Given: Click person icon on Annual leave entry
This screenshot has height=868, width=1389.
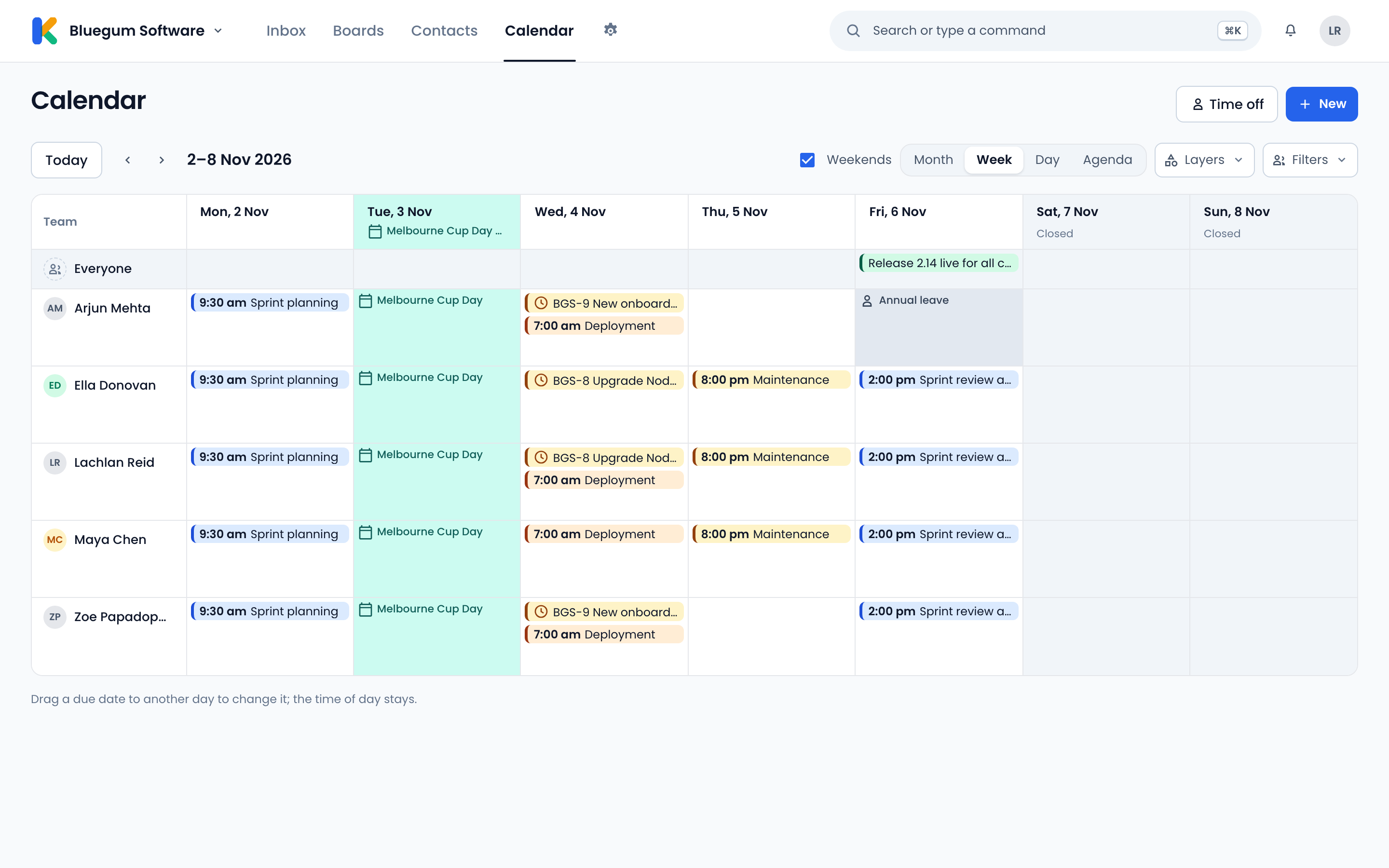Looking at the screenshot, I should pyautogui.click(x=867, y=300).
